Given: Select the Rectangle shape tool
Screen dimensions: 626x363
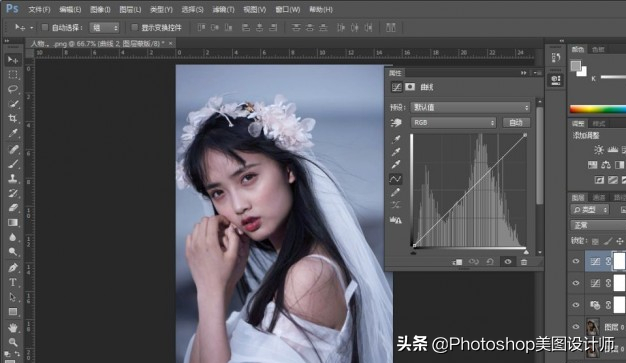Looking at the screenshot, I should (13, 311).
